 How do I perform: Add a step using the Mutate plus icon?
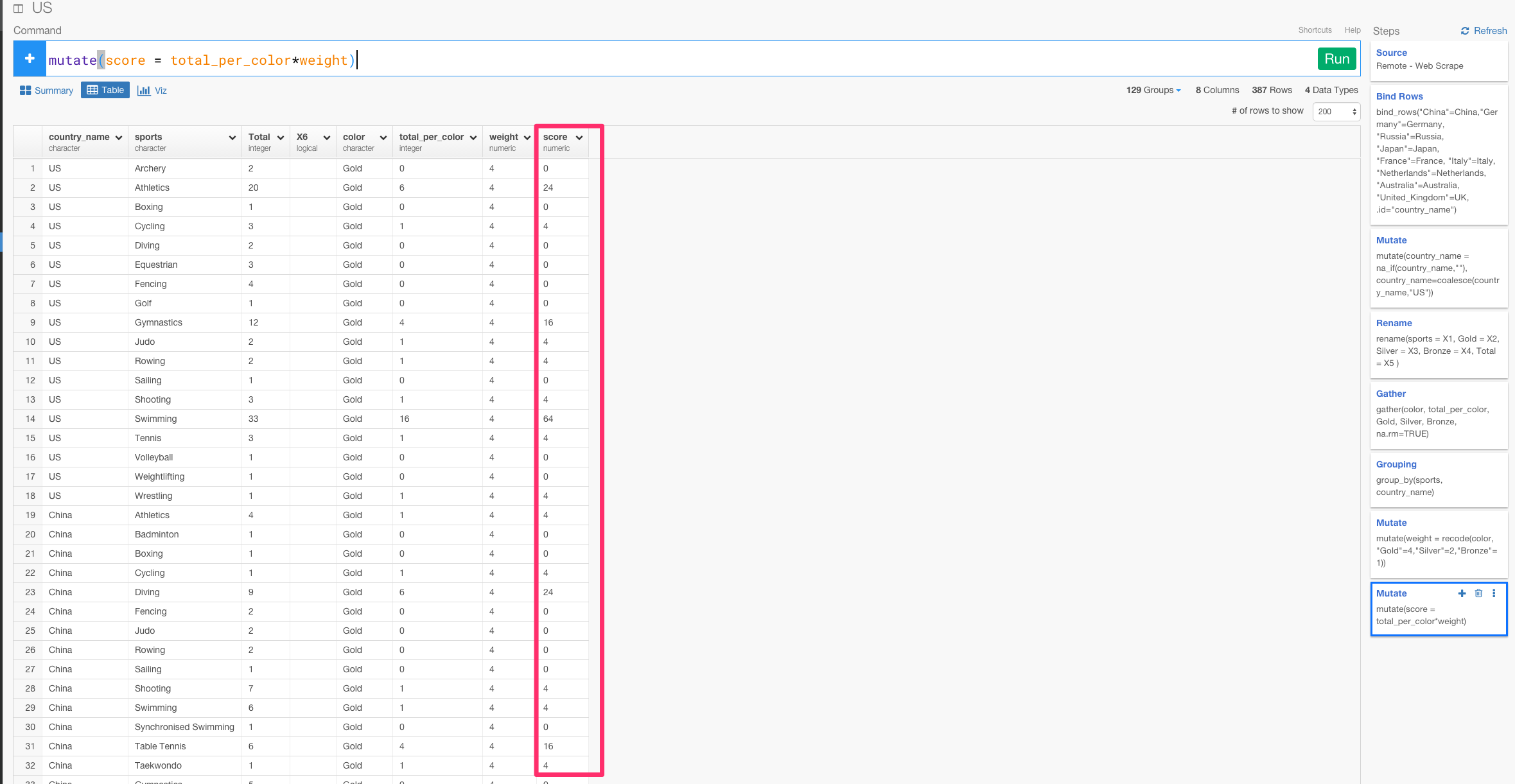coord(1462,593)
